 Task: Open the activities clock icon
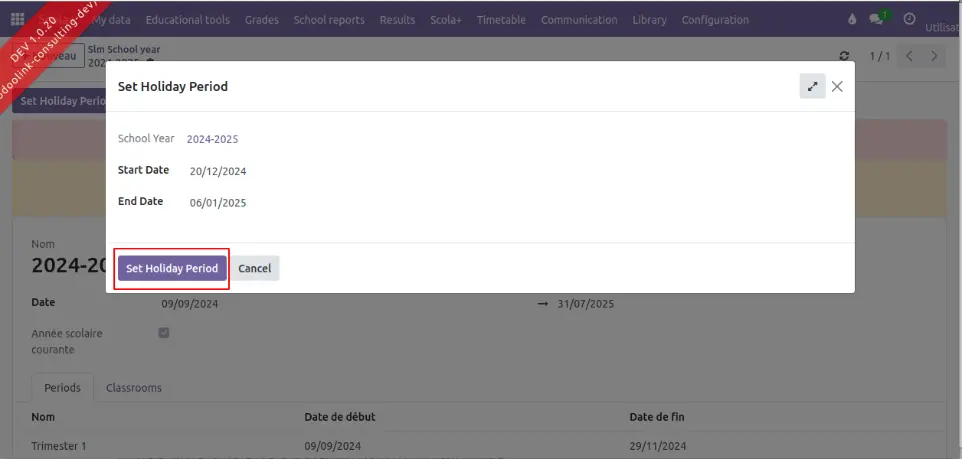pos(908,19)
